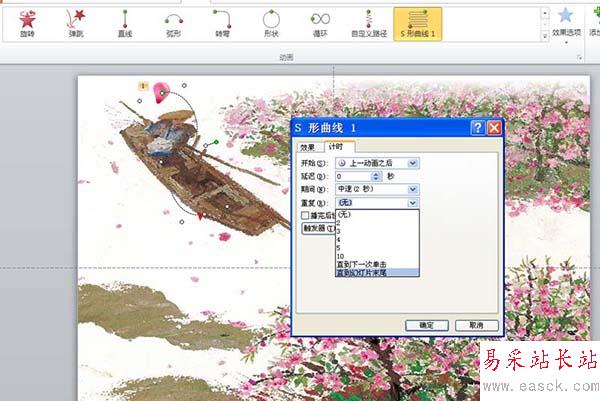Click the dialog help question mark button
This screenshot has height=401, width=600.
click(478, 127)
